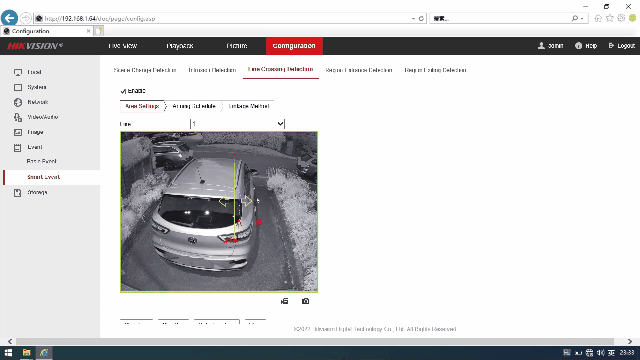Click Internet Explorer taskbar icon
Screen dimensions: 640x360
point(44,353)
